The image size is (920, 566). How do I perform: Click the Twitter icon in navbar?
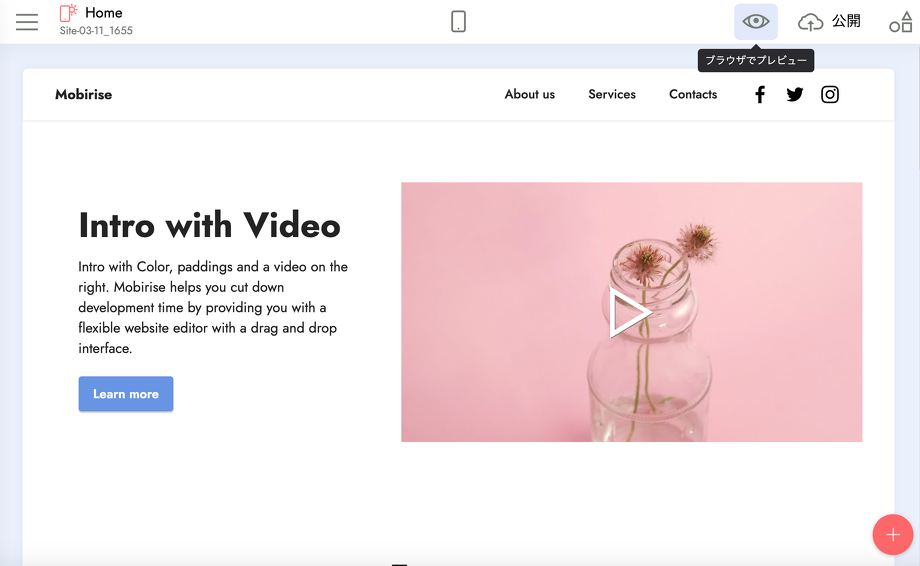[795, 95]
